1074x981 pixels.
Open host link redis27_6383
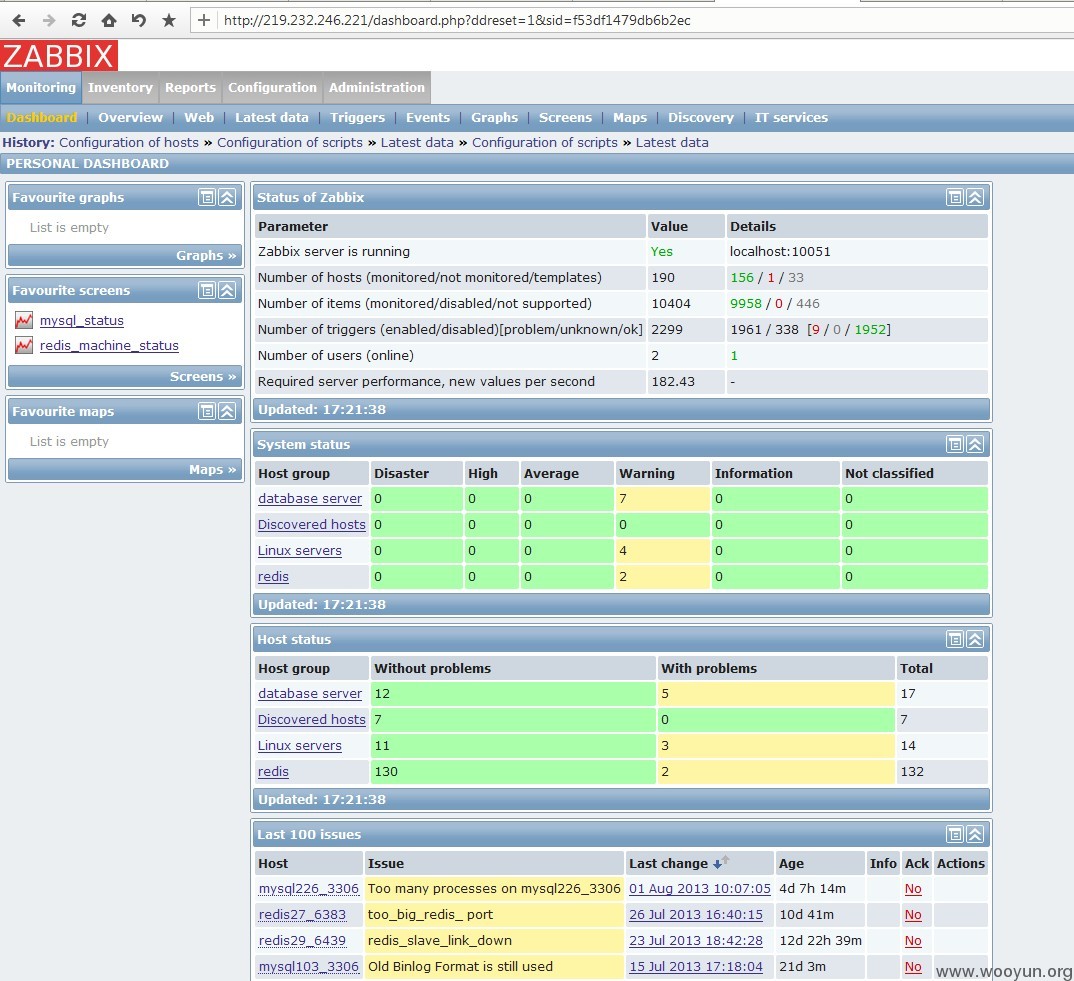pos(302,915)
